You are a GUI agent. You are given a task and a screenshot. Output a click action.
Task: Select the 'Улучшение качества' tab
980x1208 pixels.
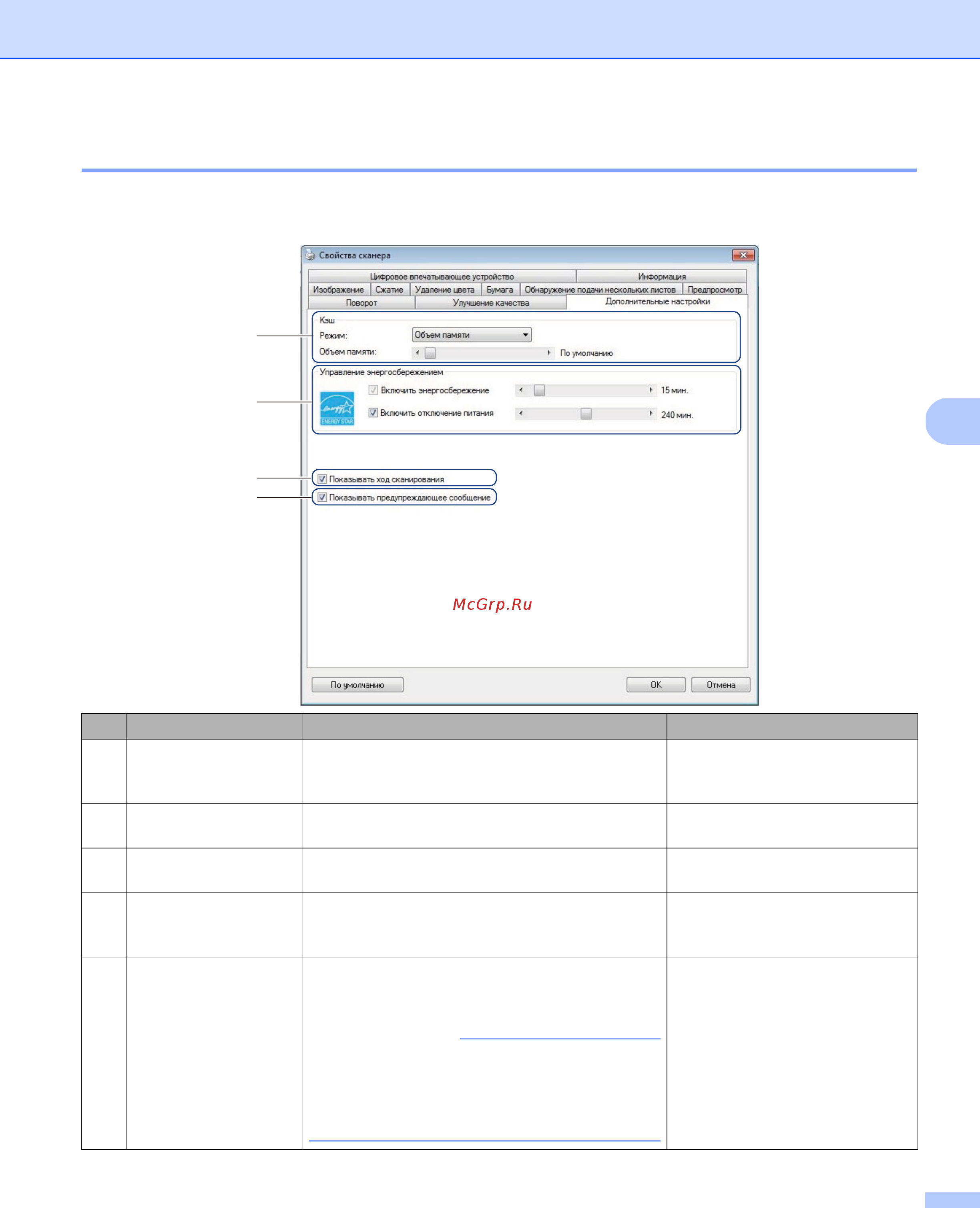(x=490, y=303)
